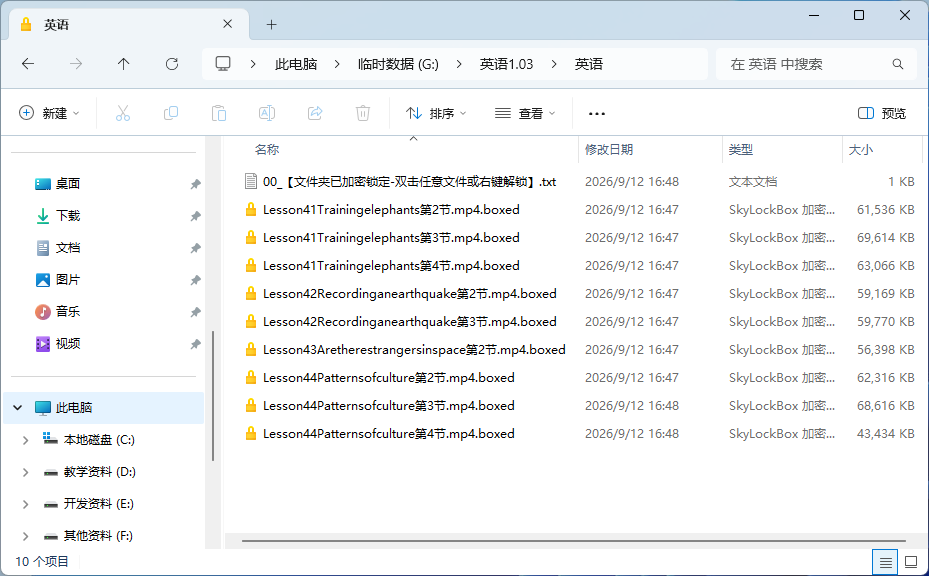The width and height of the screenshot is (929, 576).
Task: Unpin Videos (视频) using its pin icon
Action: pyautogui.click(x=195, y=344)
